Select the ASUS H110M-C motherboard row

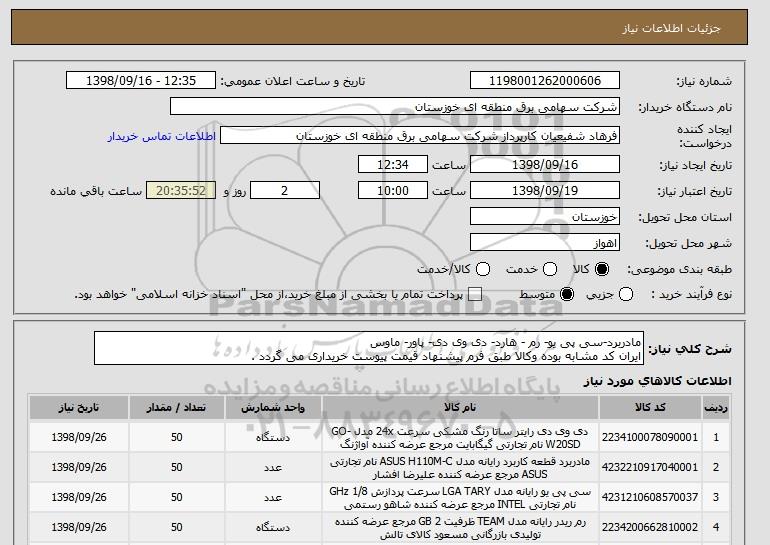click(x=379, y=468)
